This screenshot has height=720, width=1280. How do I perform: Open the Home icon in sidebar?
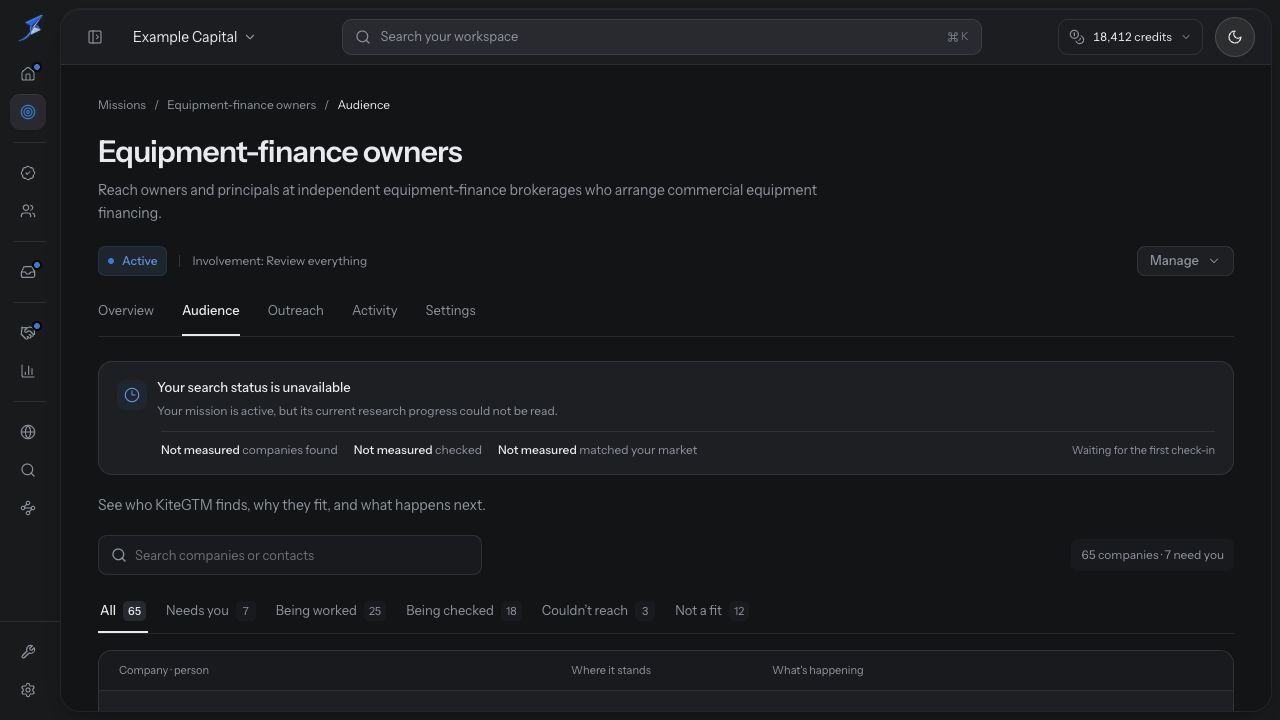(x=28, y=73)
